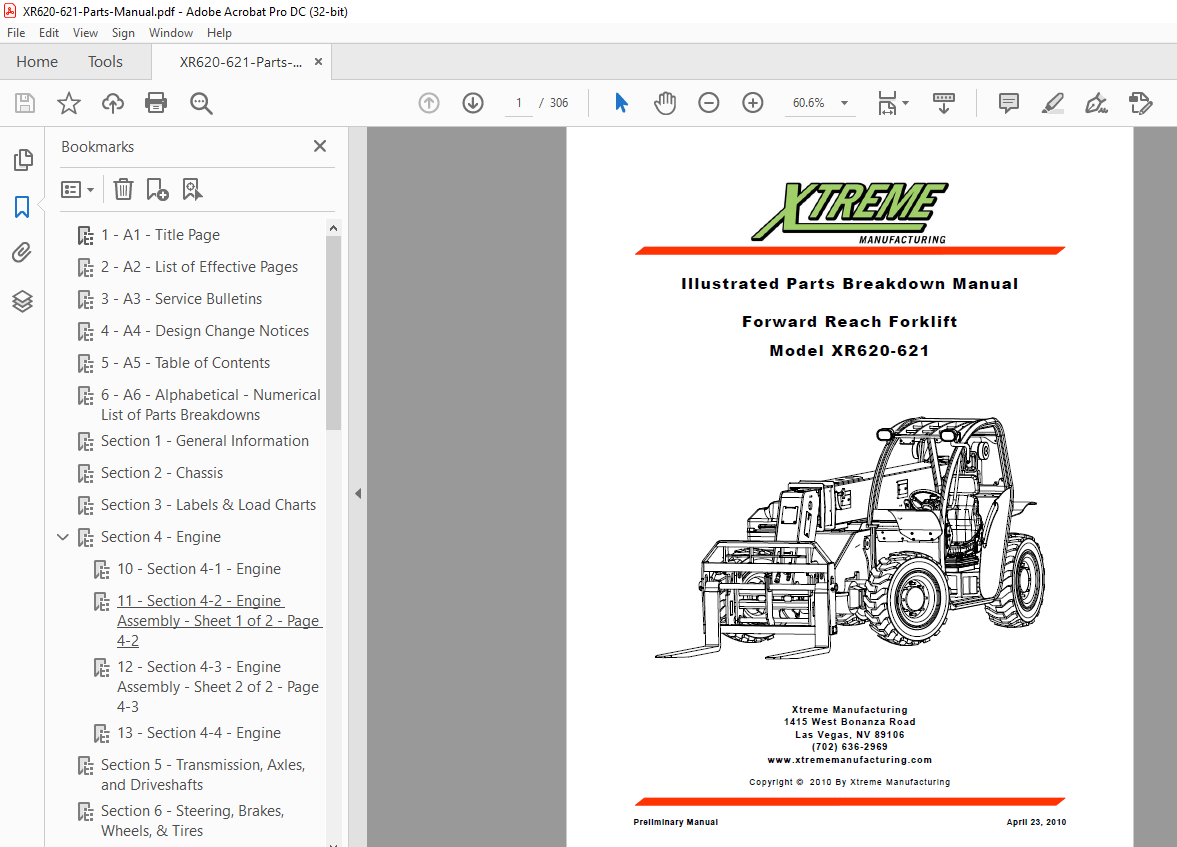The width and height of the screenshot is (1177, 847).
Task: Open the Layers panel icon
Action: point(22,300)
